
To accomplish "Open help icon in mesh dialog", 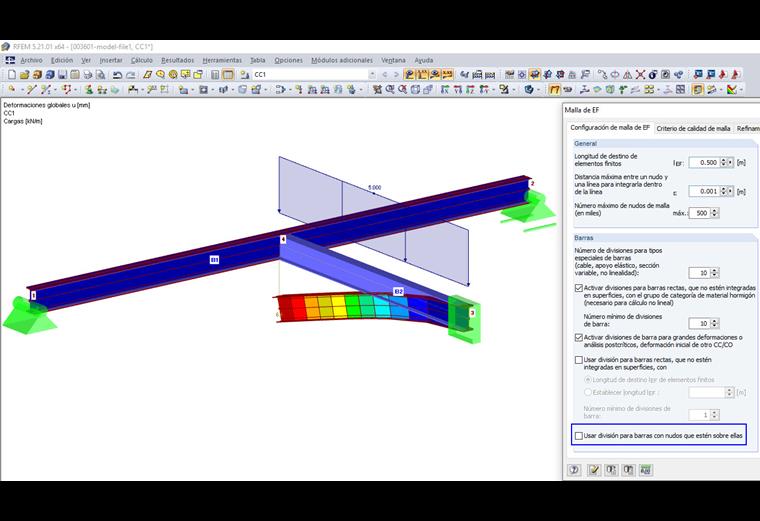I will click(574, 470).
